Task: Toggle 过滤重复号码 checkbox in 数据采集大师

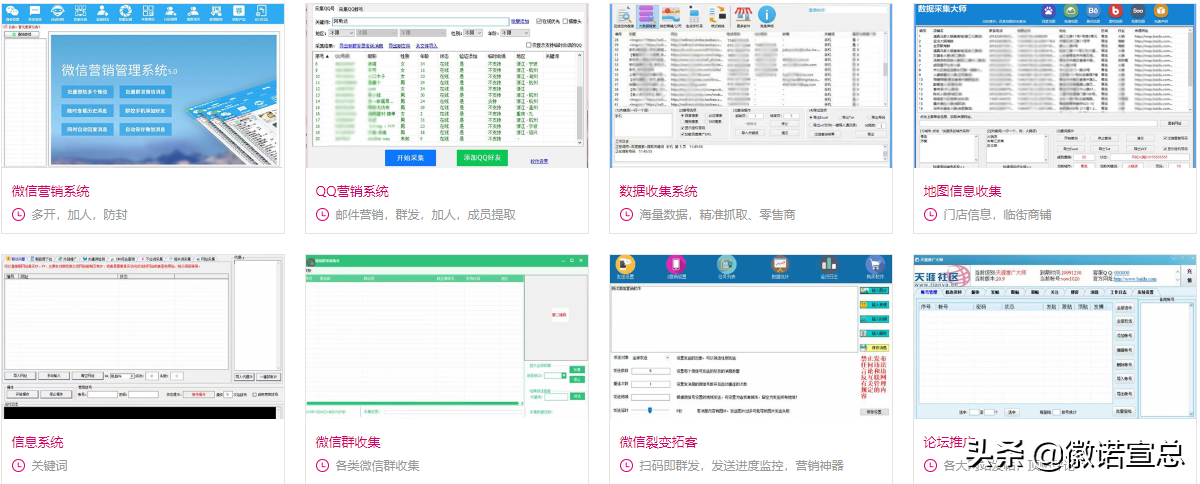Action: click(1166, 138)
